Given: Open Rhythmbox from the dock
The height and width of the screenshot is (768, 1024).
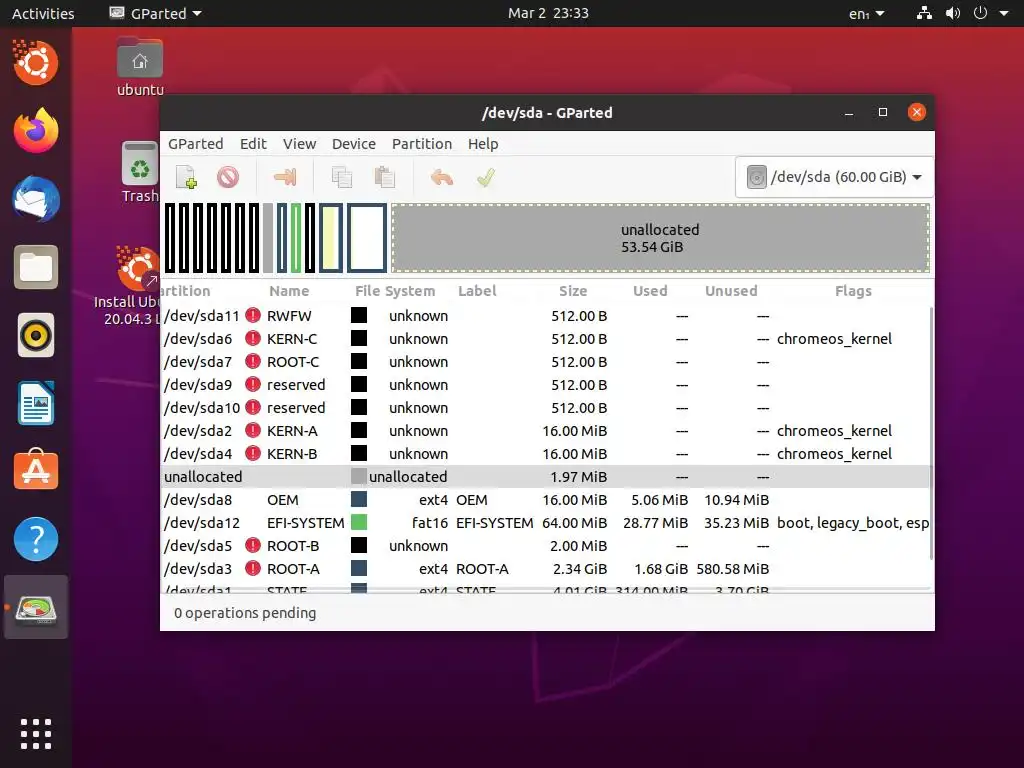Looking at the screenshot, I should click(36, 336).
